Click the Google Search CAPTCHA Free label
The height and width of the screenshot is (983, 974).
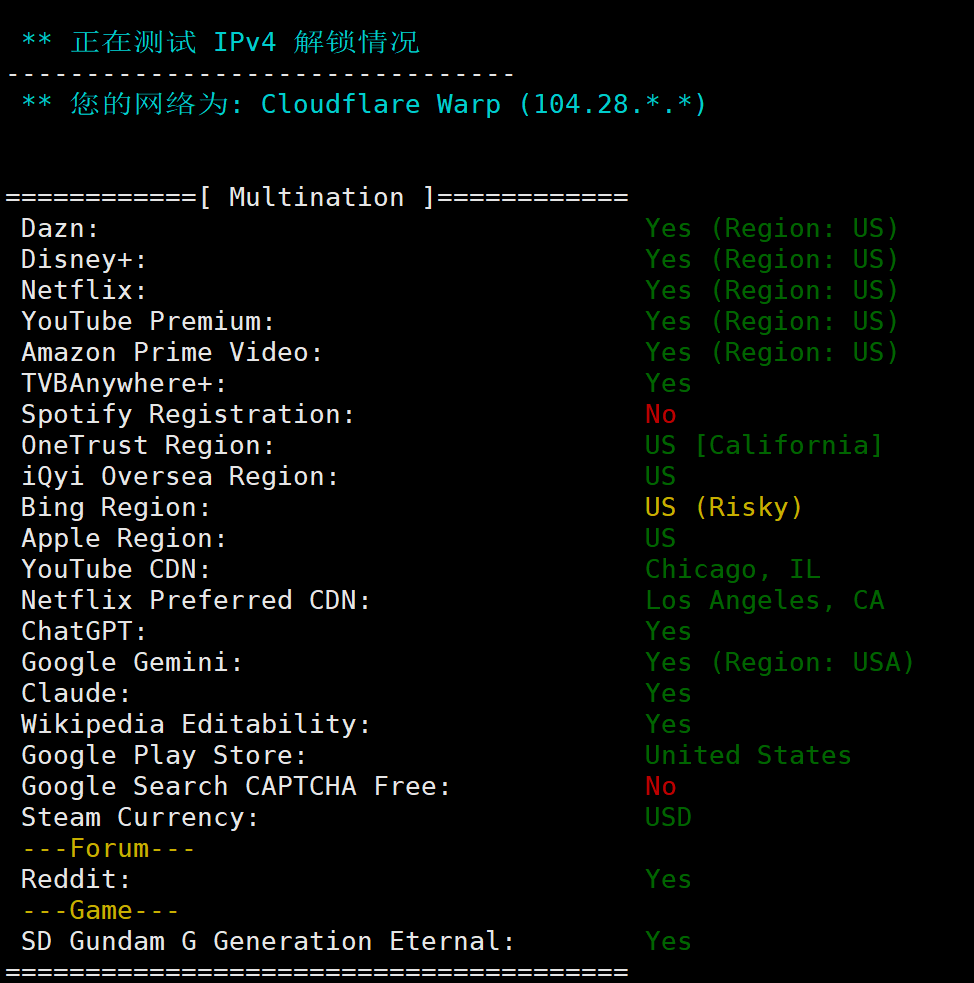coord(236,787)
